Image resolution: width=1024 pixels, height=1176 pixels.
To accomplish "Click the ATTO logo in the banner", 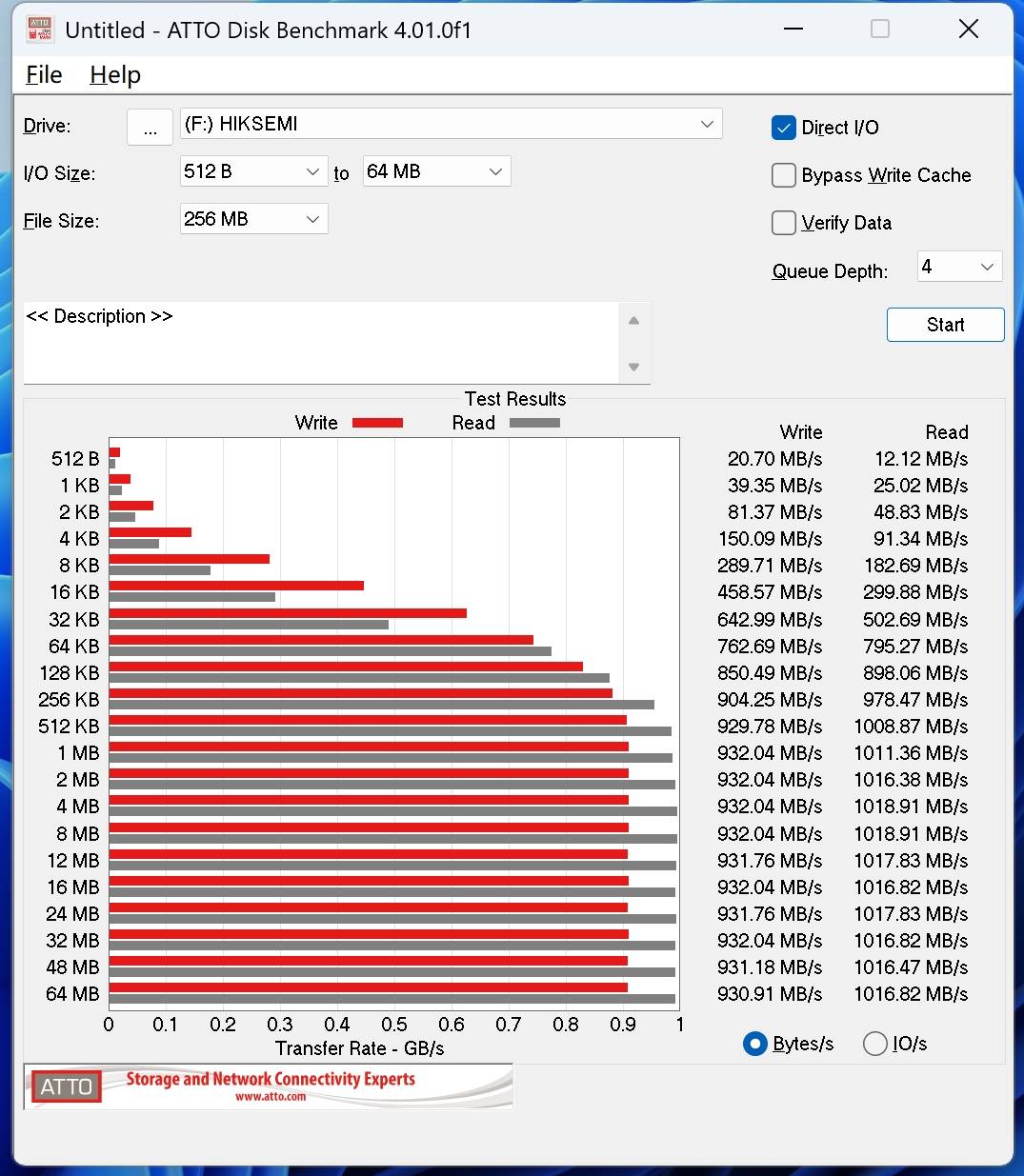I will 66,1086.
